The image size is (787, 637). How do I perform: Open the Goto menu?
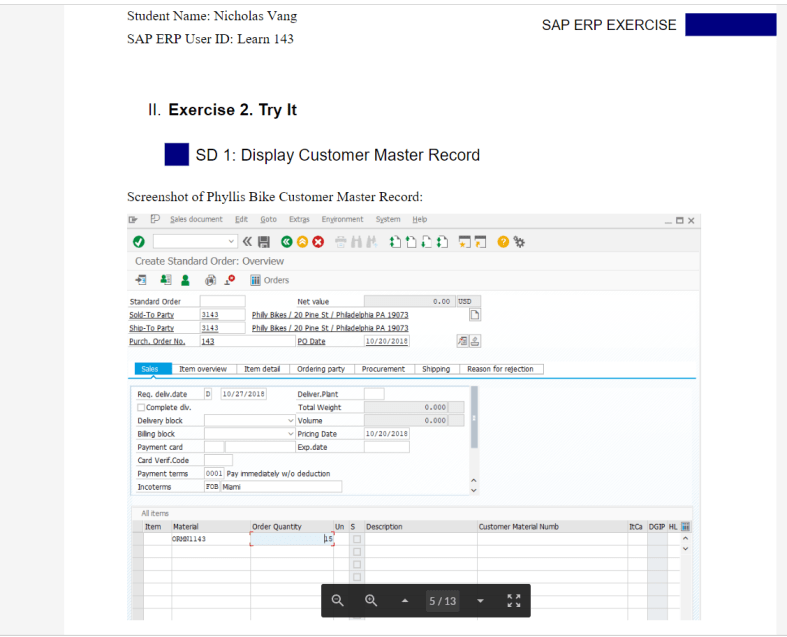pyautogui.click(x=268, y=219)
